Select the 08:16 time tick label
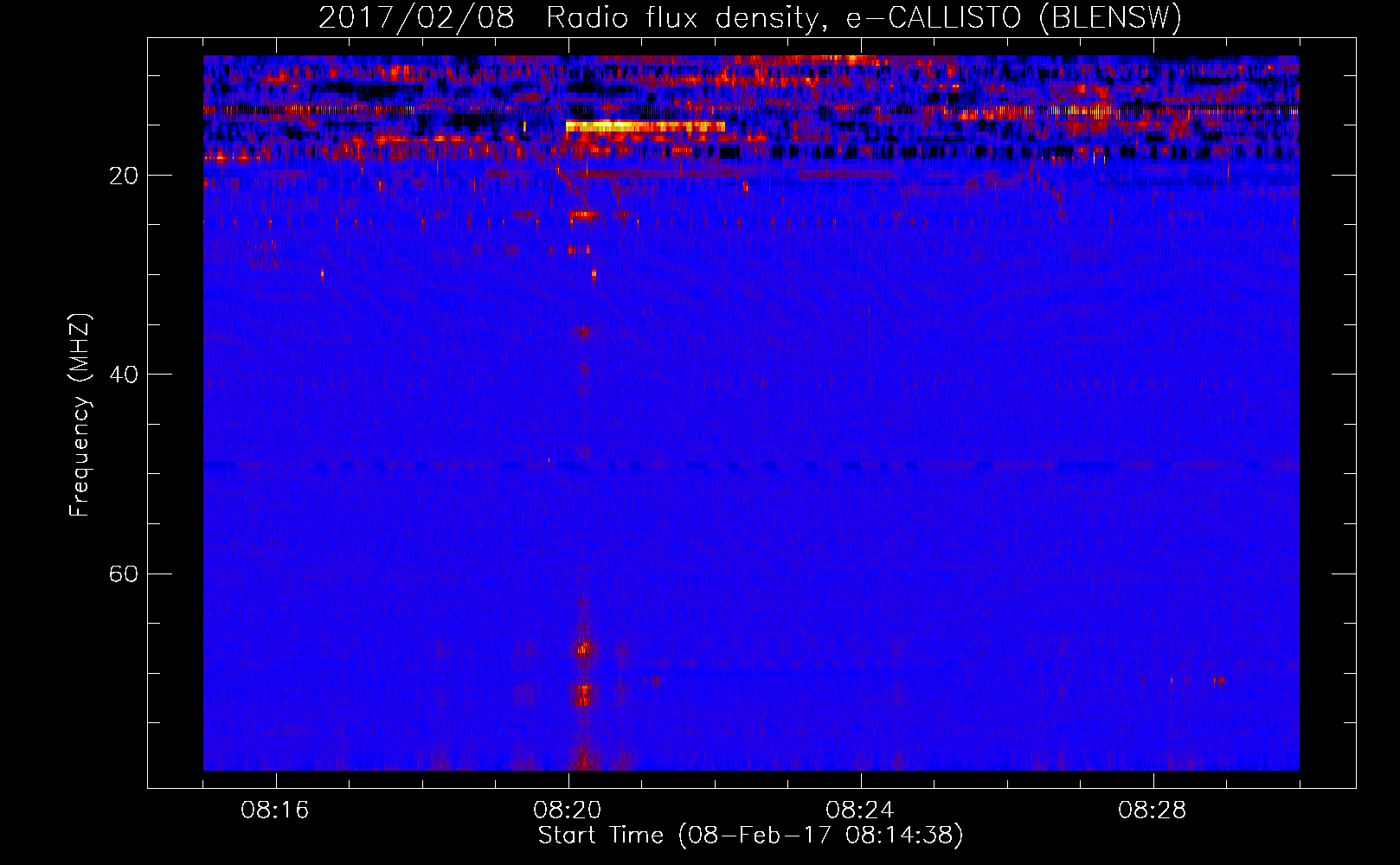This screenshot has height=865, width=1400. click(275, 811)
